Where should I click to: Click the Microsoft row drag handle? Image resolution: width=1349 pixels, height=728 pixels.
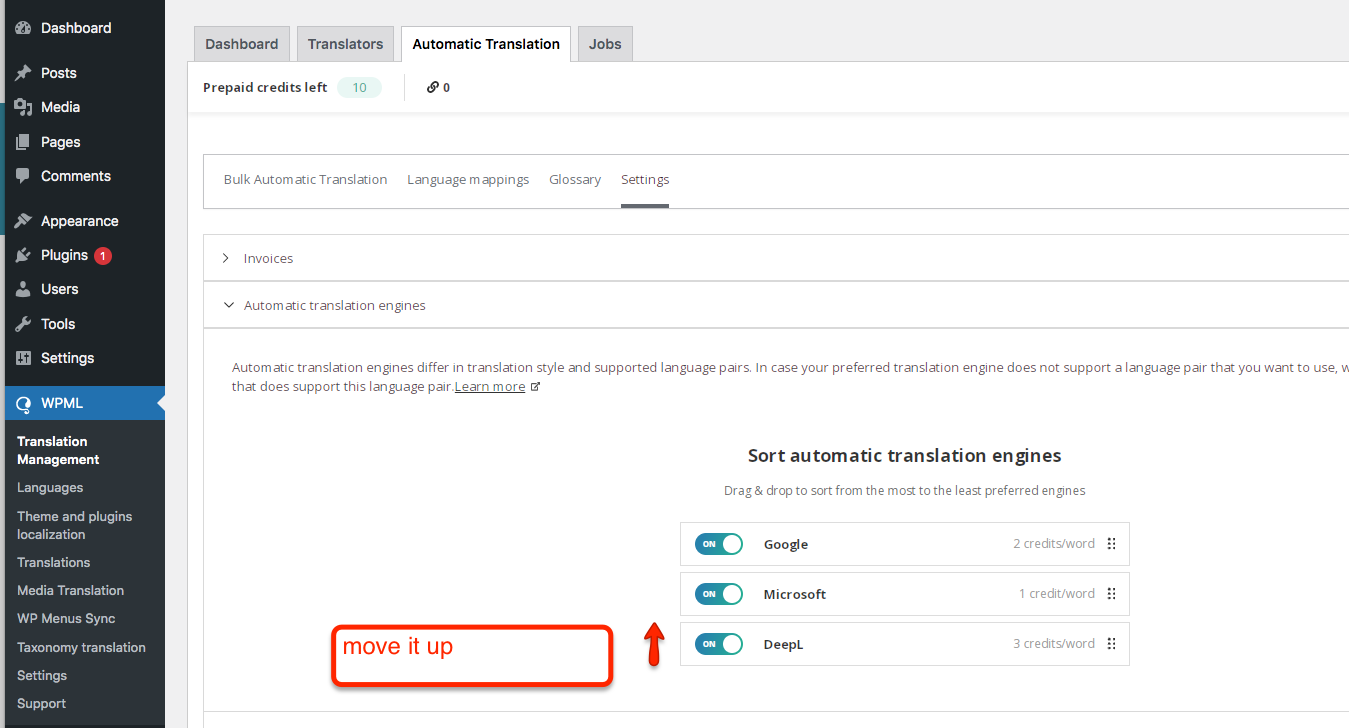click(1111, 594)
